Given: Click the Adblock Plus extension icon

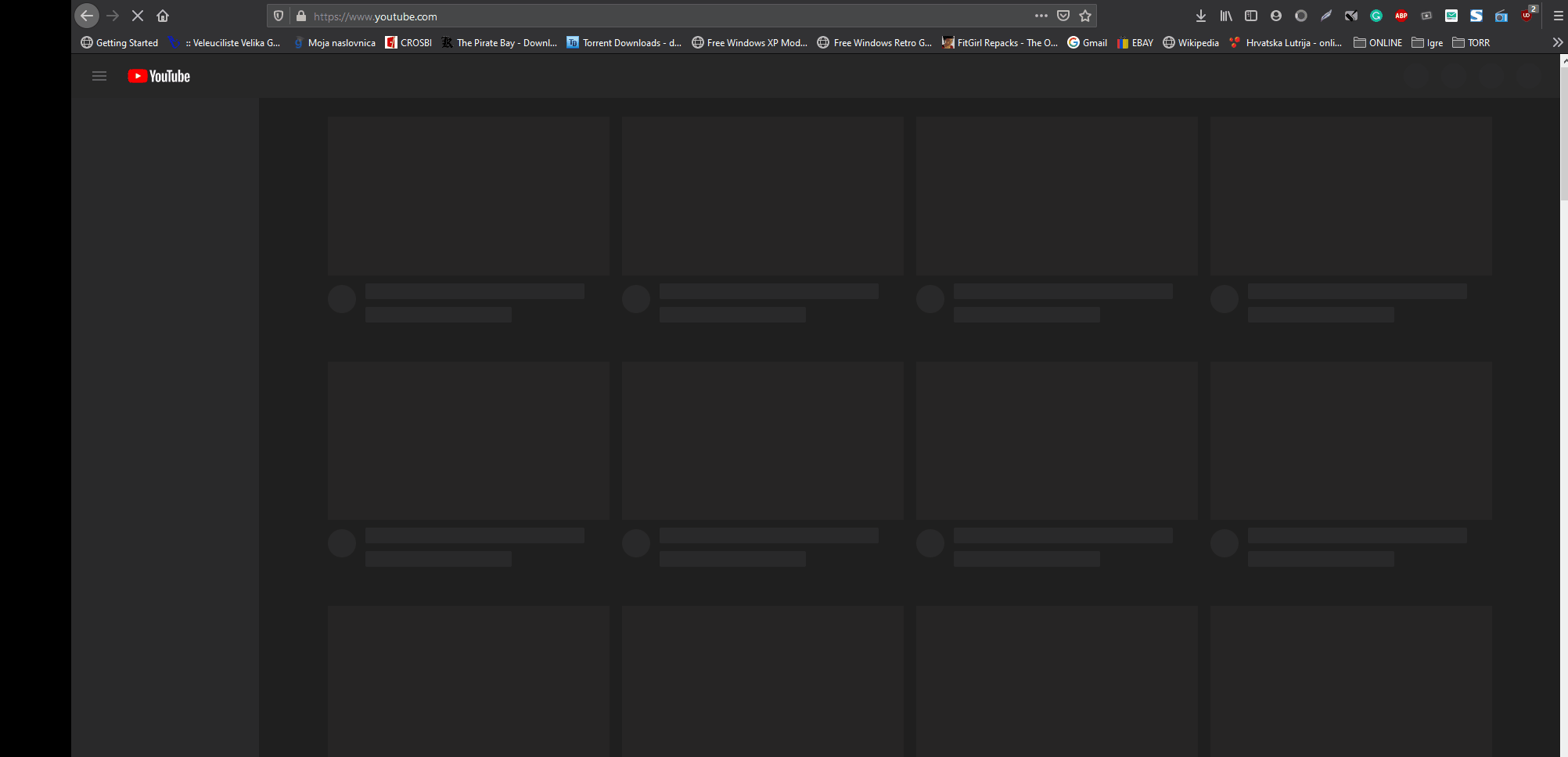Looking at the screenshot, I should click(x=1401, y=16).
